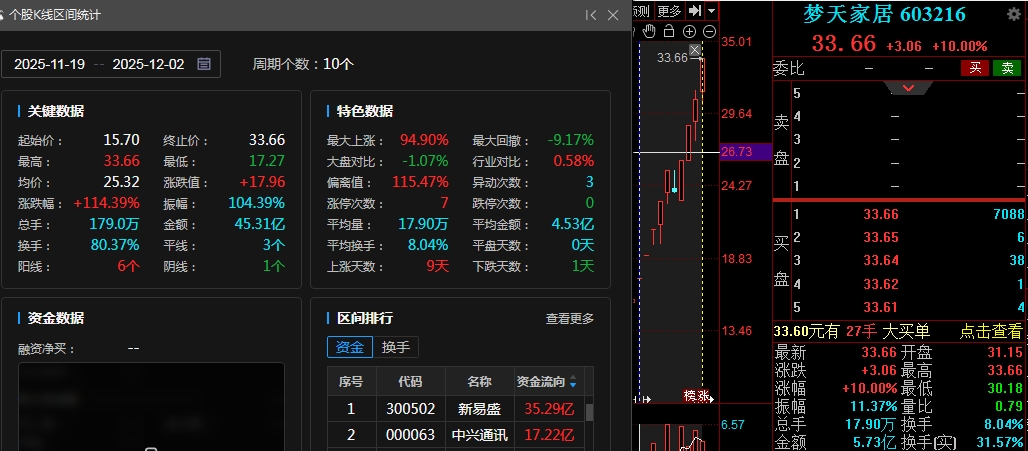Select the 资金 ranking tab
This screenshot has width=1028, height=451.
(x=349, y=347)
